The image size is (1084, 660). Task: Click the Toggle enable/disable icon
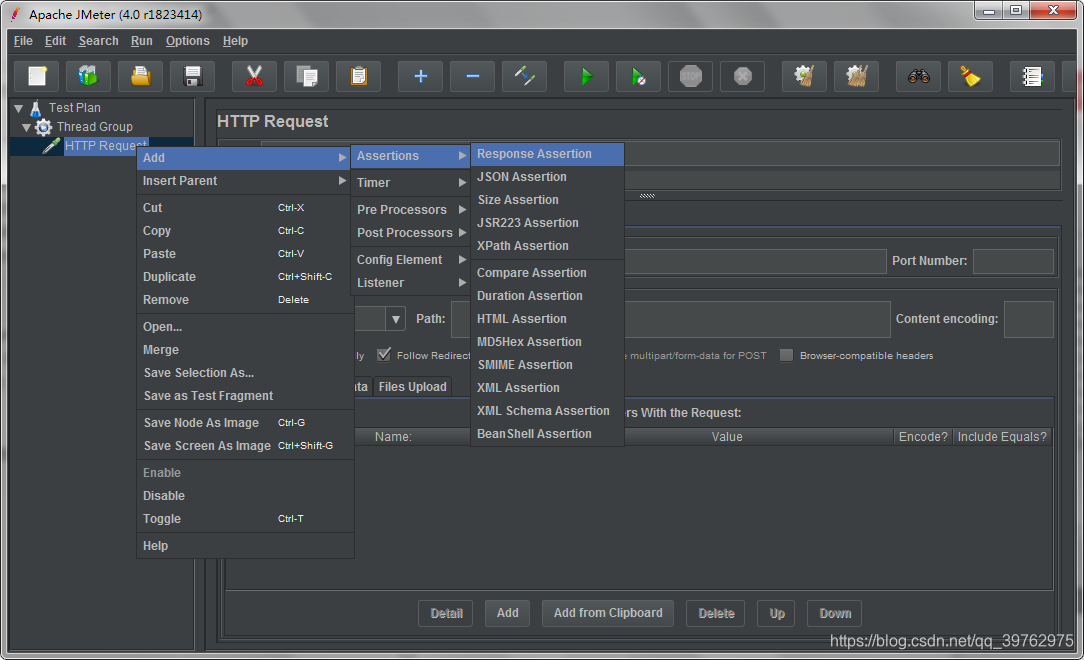(524, 76)
